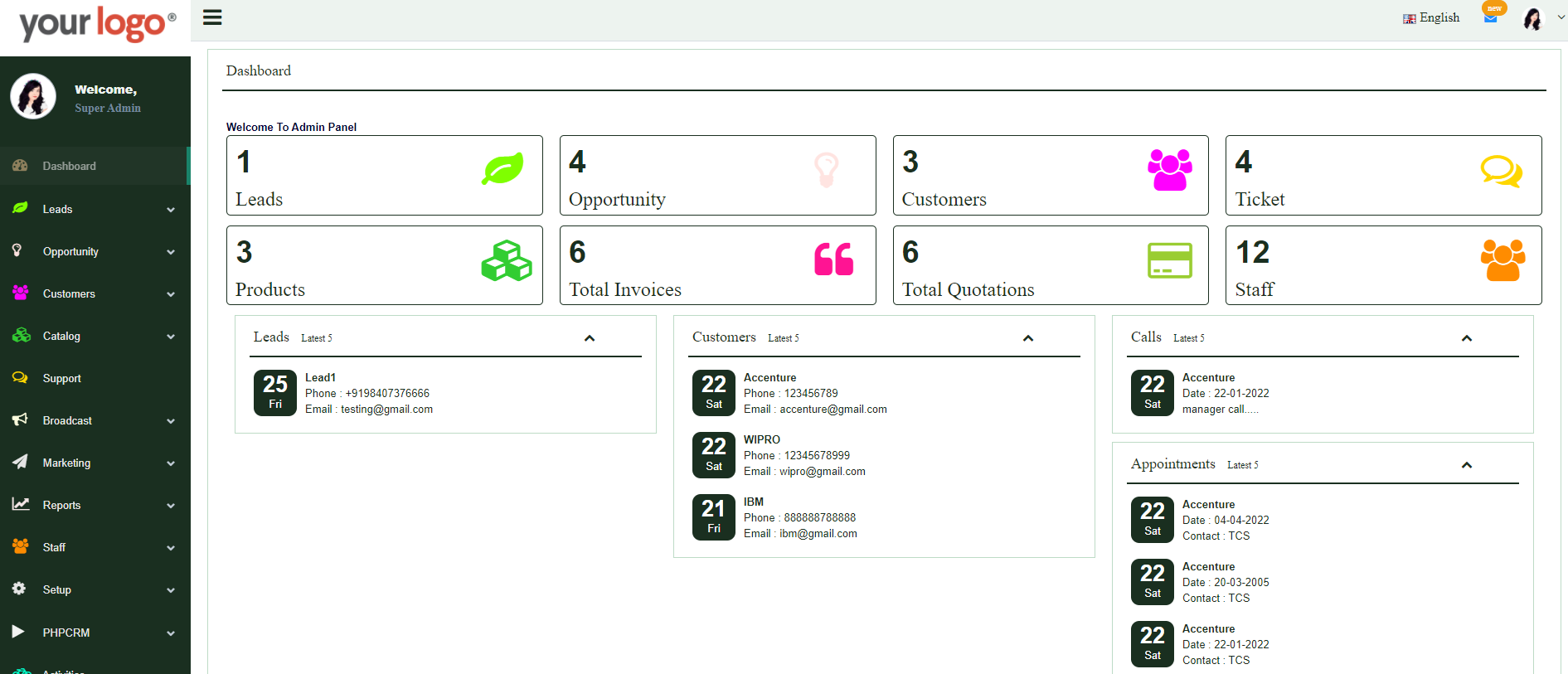Click email accenture@gmail.com
This screenshot has height=674, width=1568.
[x=833, y=409]
